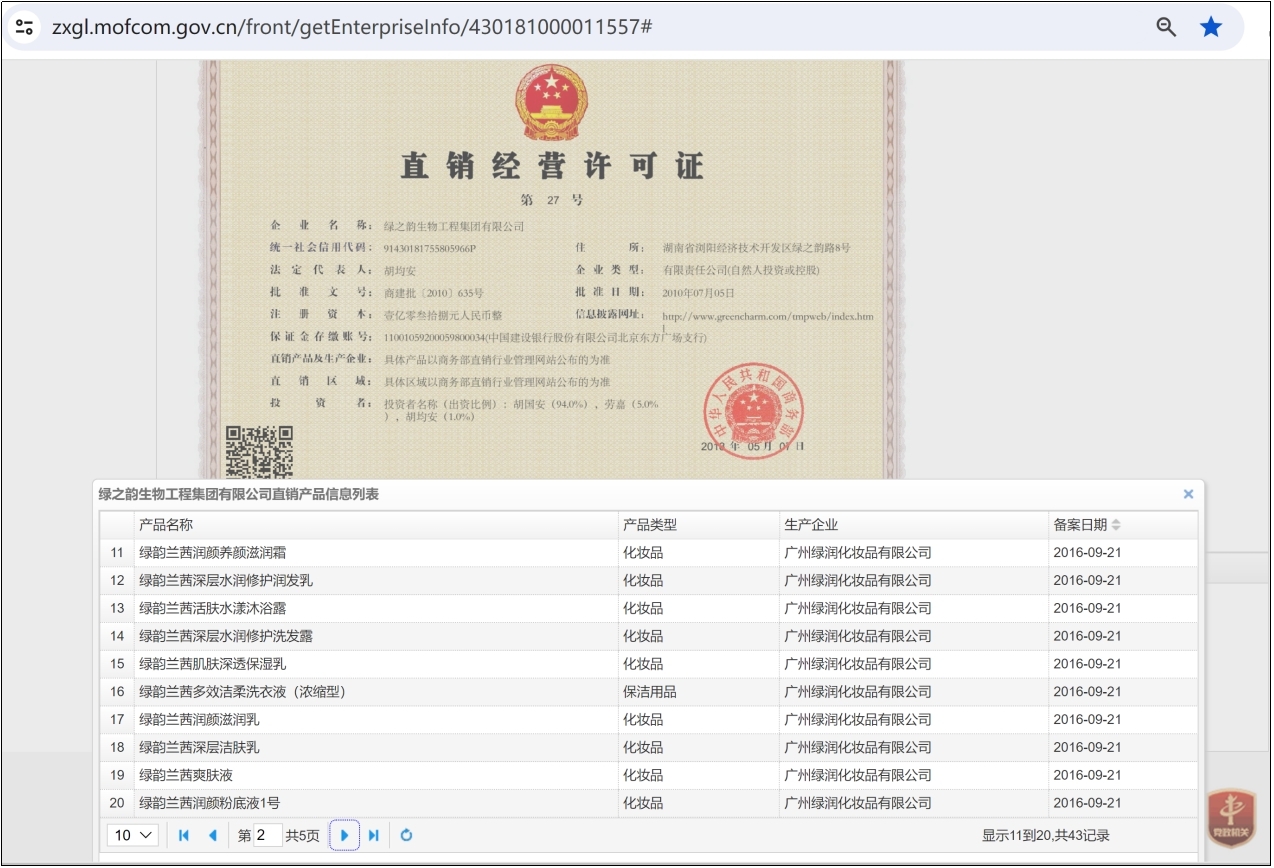
Task: Click the red badge icon at bottom right
Action: (x=1231, y=819)
